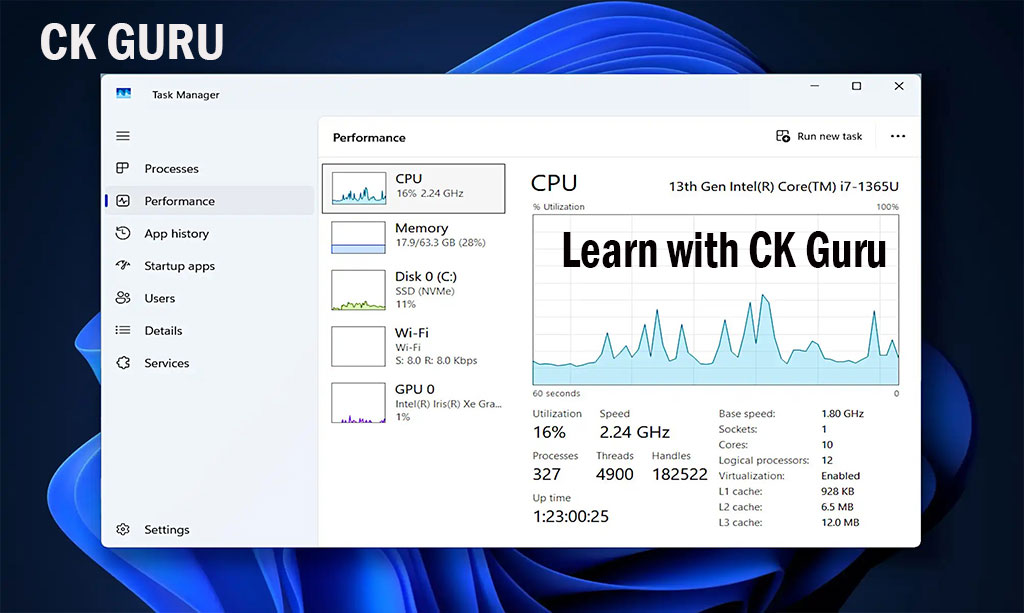Viewport: 1024px width, 613px height.
Task: Go to the App history label
Action: point(176,233)
